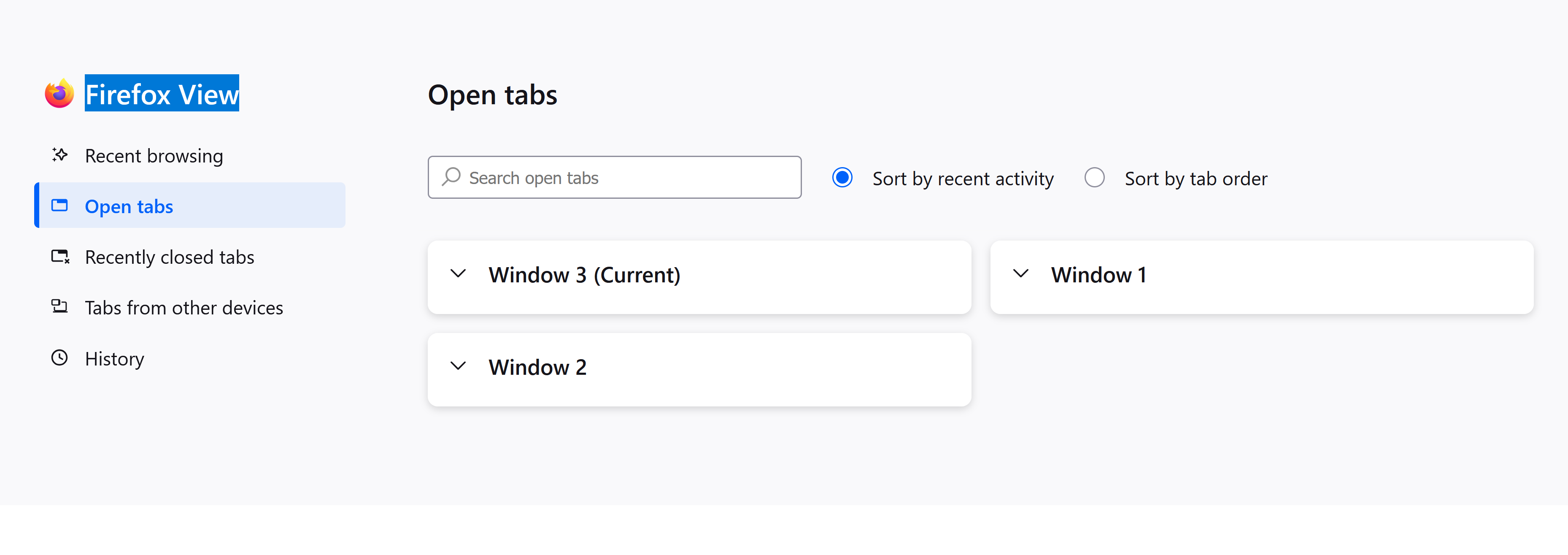
Task: Collapse the Window 2 section chevron
Action: pyautogui.click(x=459, y=366)
